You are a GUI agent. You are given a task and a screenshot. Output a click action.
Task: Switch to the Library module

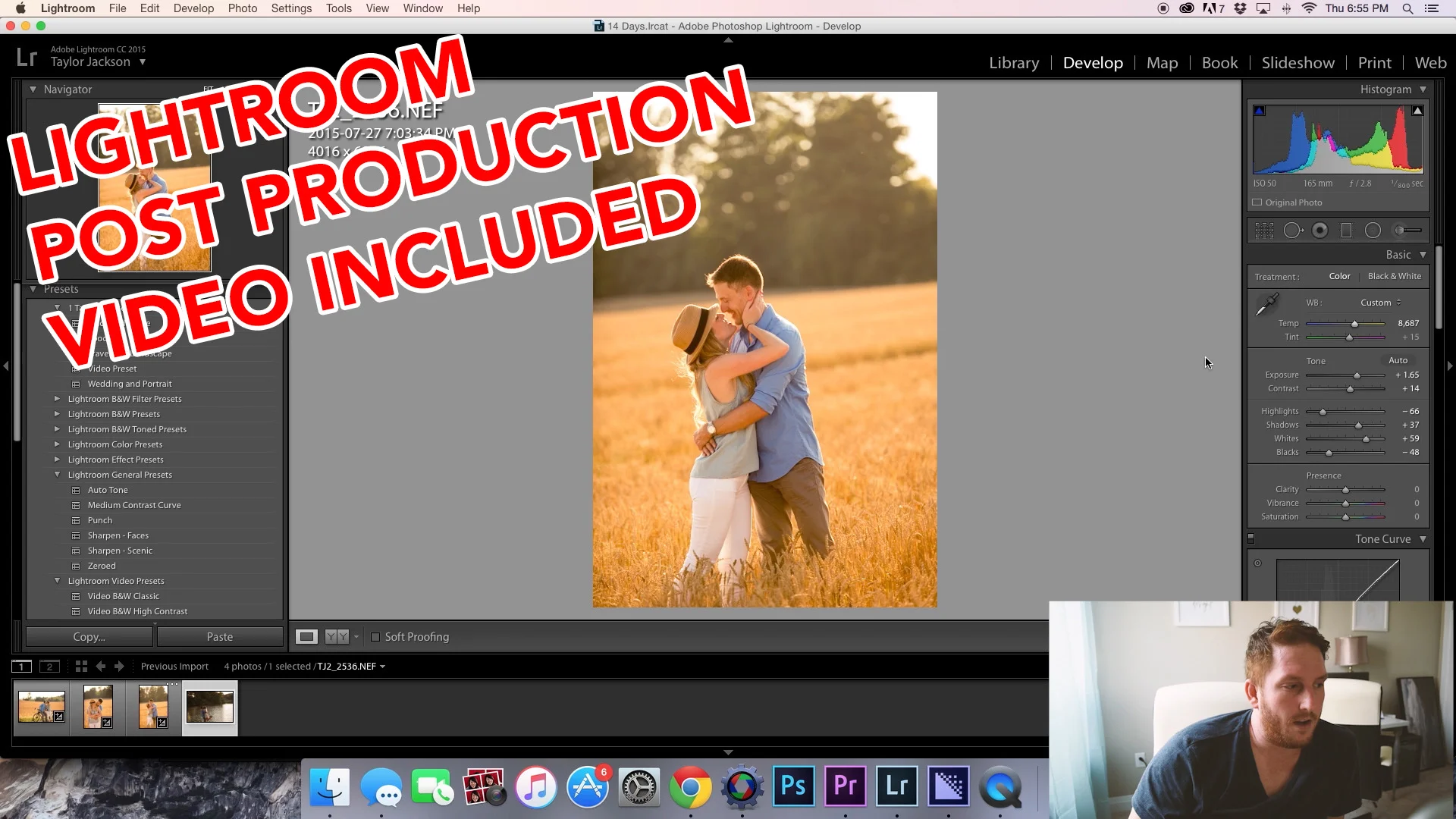[1014, 63]
